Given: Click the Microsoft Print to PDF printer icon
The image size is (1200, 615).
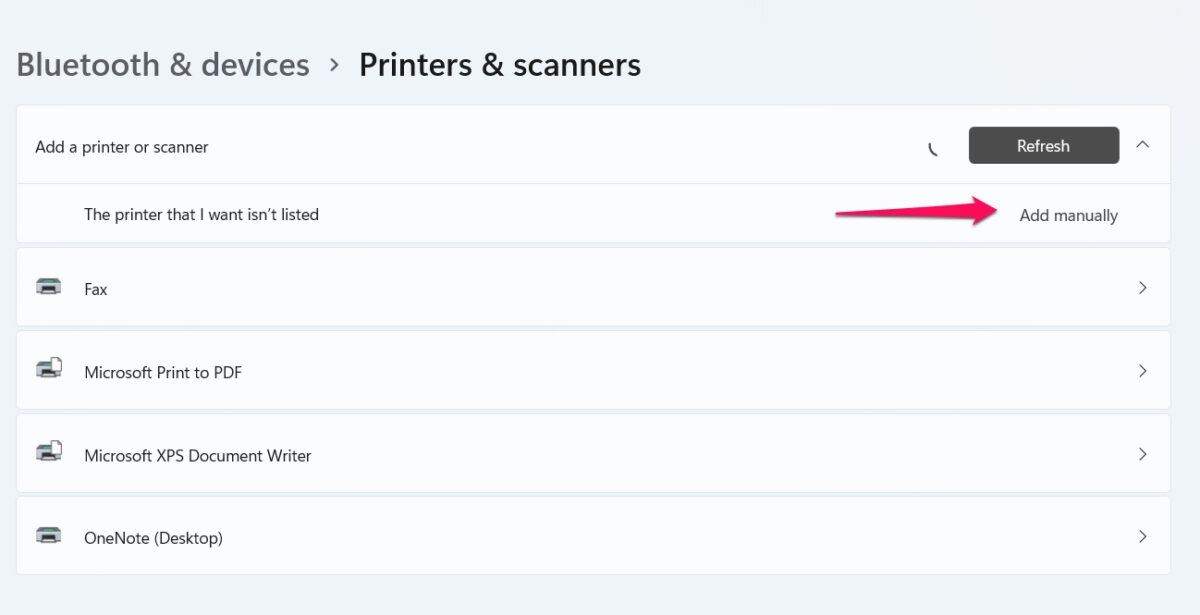Looking at the screenshot, I should [49, 369].
